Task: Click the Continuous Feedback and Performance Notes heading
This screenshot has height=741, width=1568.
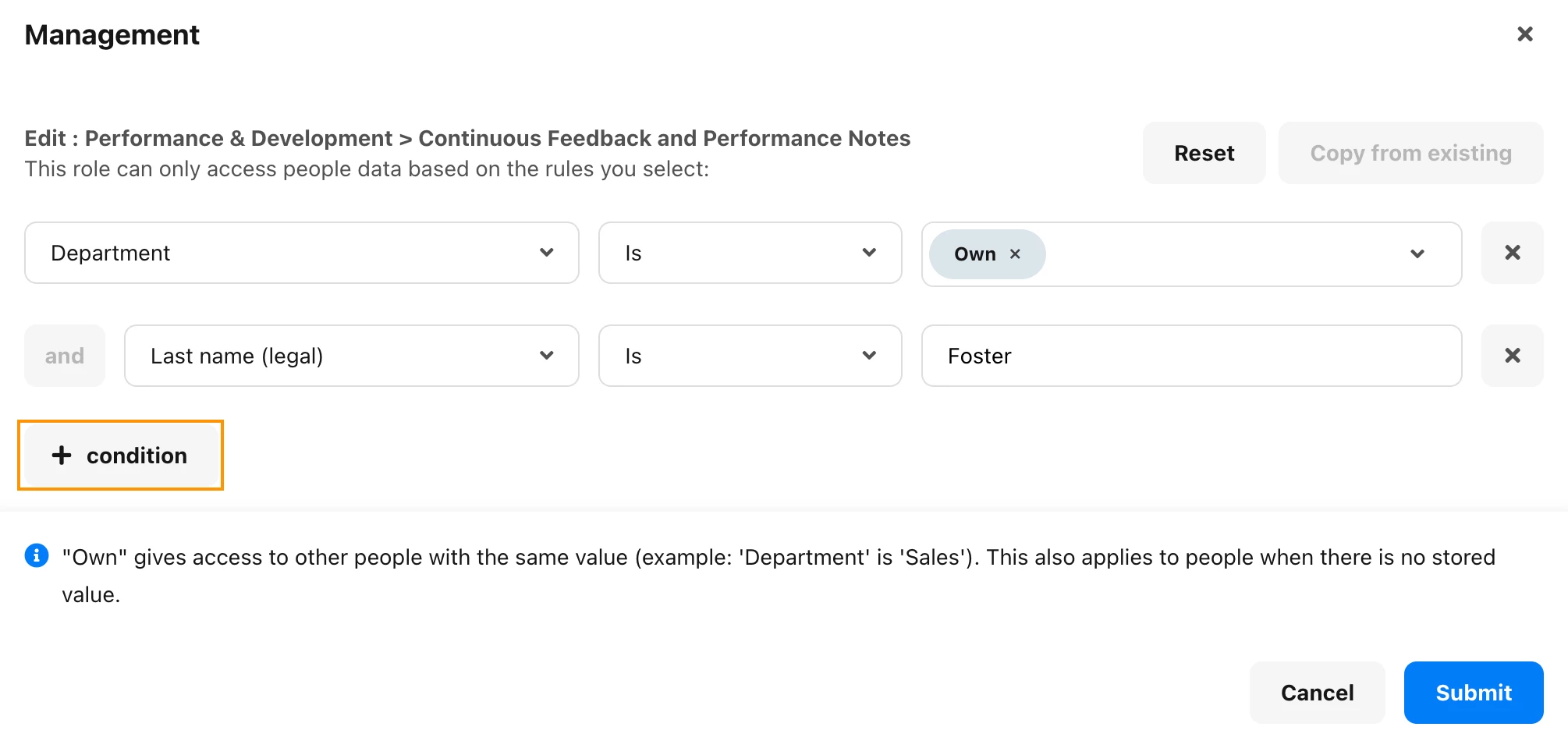Action: tap(665, 138)
